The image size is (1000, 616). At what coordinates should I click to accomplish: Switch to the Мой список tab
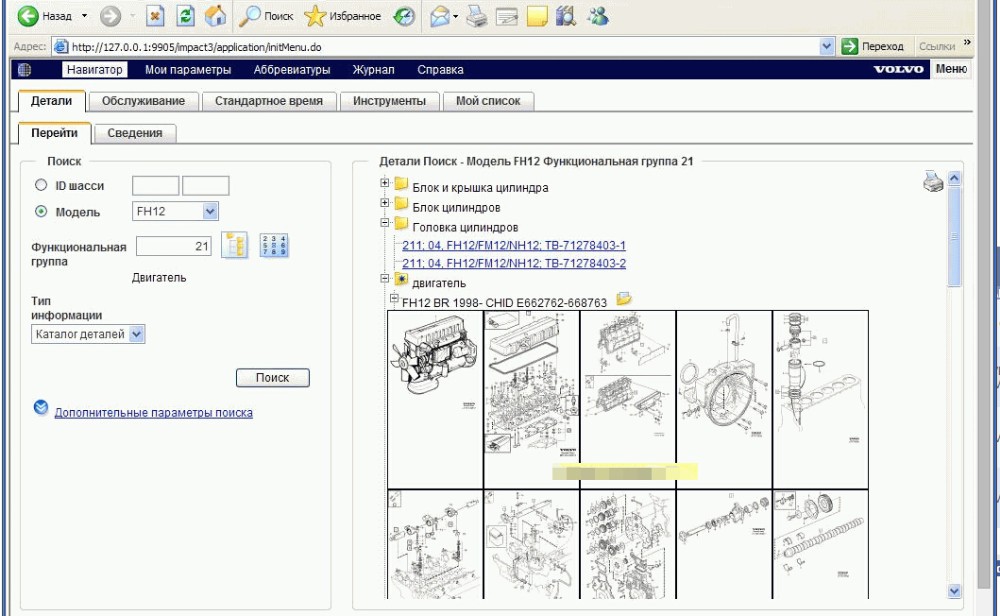pos(489,101)
